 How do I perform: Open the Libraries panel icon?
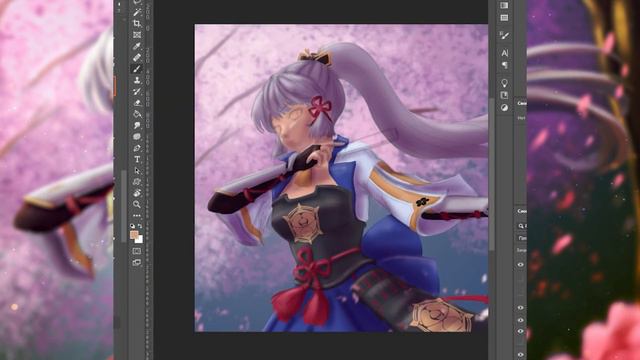(504, 95)
